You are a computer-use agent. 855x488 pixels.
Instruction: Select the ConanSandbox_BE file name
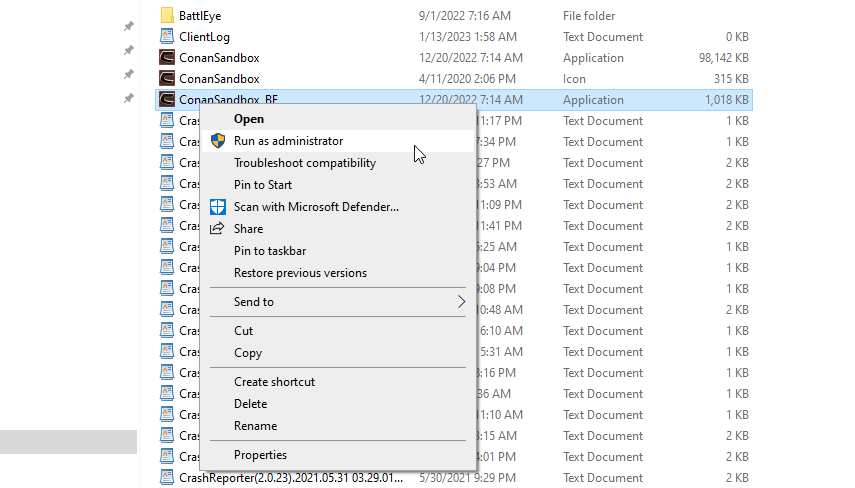point(228,99)
